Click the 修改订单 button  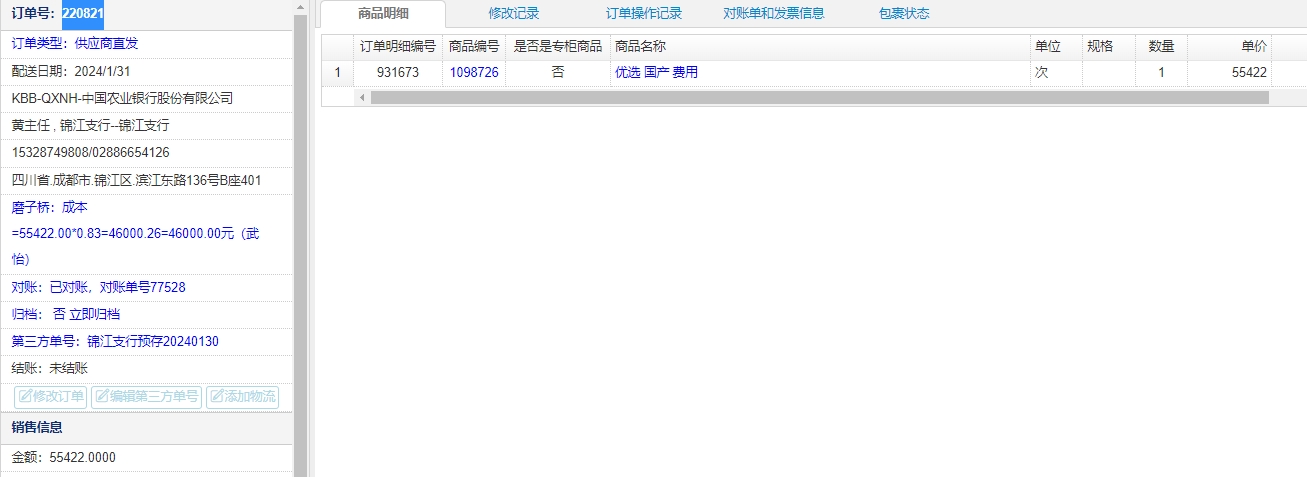click(51, 396)
